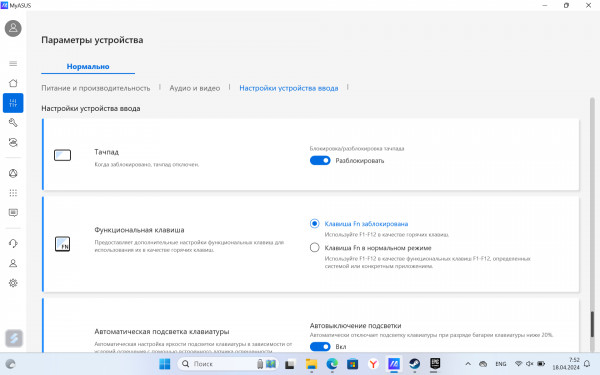The width and height of the screenshot is (600, 375).
Task: Click the Разблокировать toggle label
Action: tap(360, 161)
